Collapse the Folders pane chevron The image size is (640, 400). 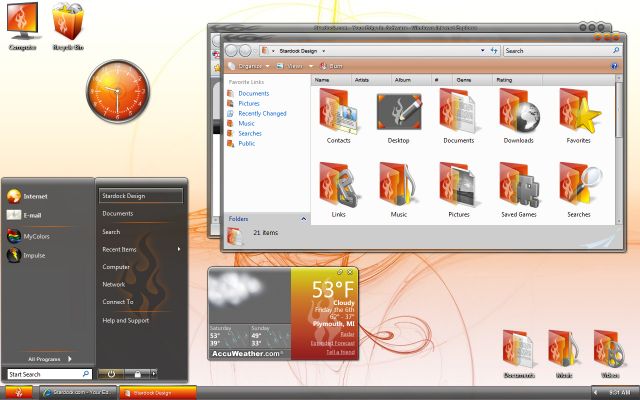[303, 219]
